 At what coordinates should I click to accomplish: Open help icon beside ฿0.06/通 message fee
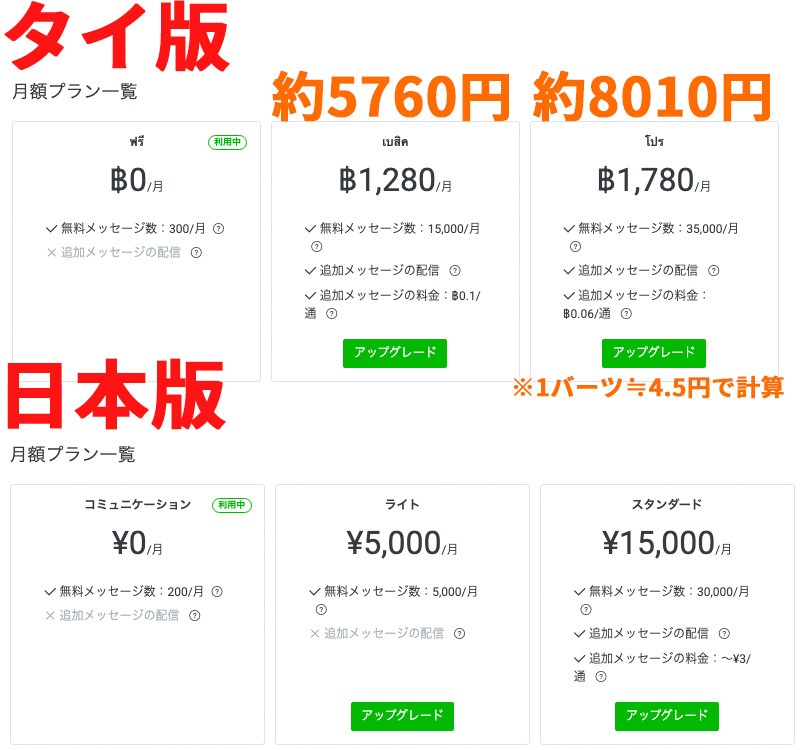click(x=626, y=314)
